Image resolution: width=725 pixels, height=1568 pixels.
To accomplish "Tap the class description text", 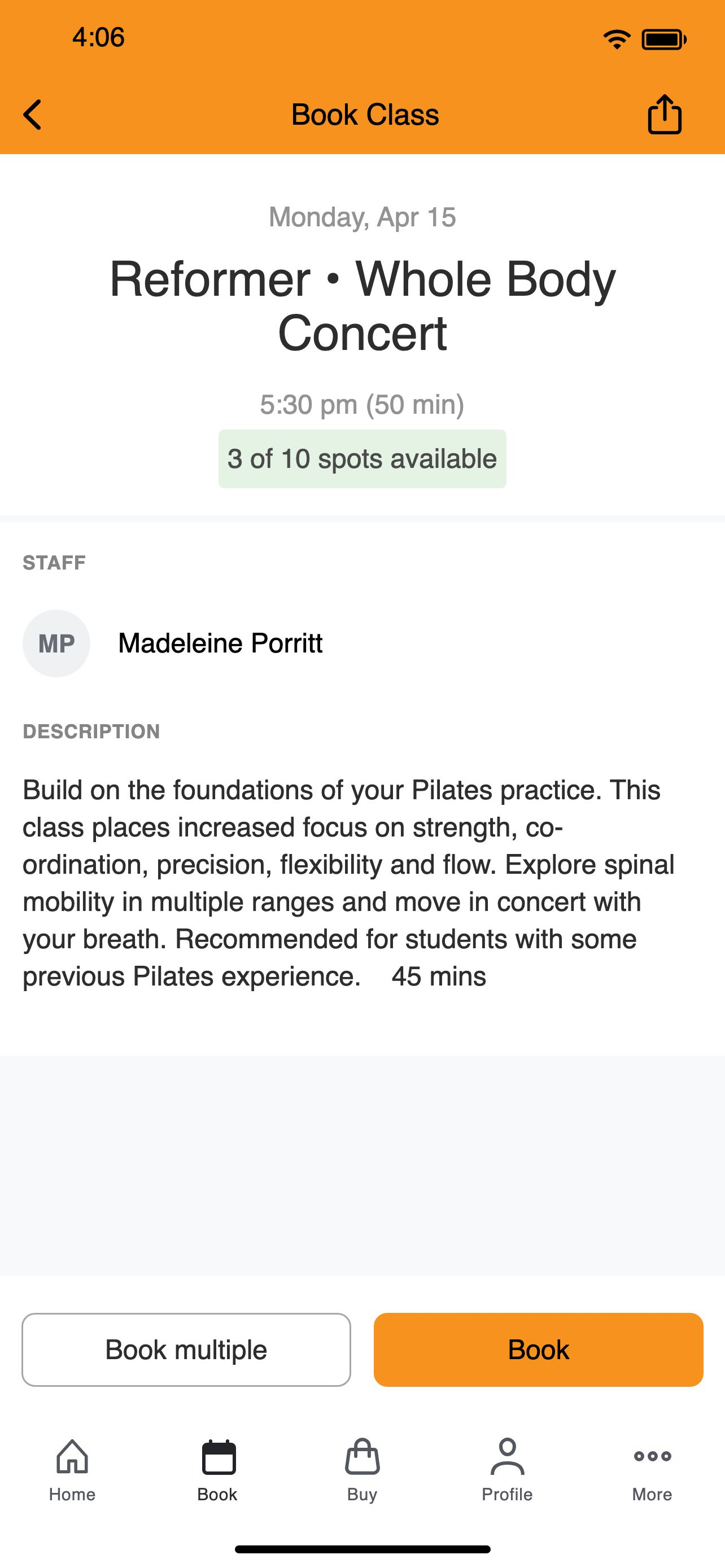I will [349, 883].
